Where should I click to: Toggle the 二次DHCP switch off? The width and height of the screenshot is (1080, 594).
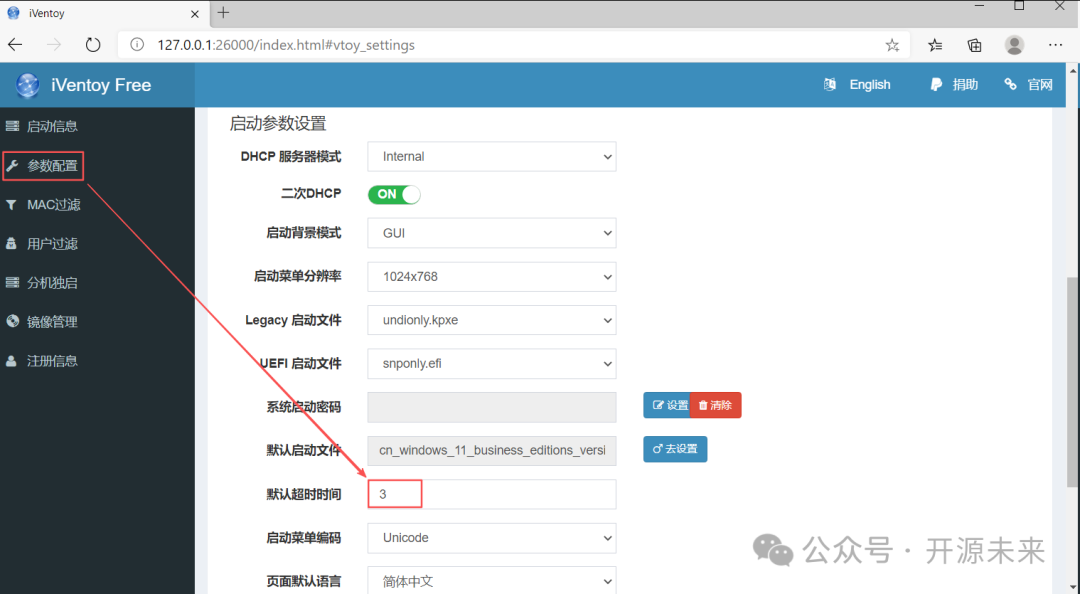(394, 194)
